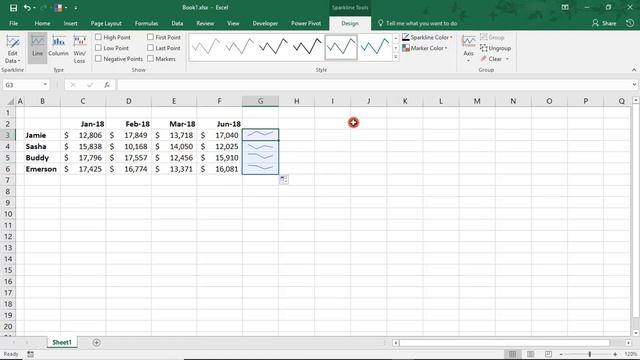Open the Clear dropdown arrow
This screenshot has height=360, width=640.
(507, 59)
